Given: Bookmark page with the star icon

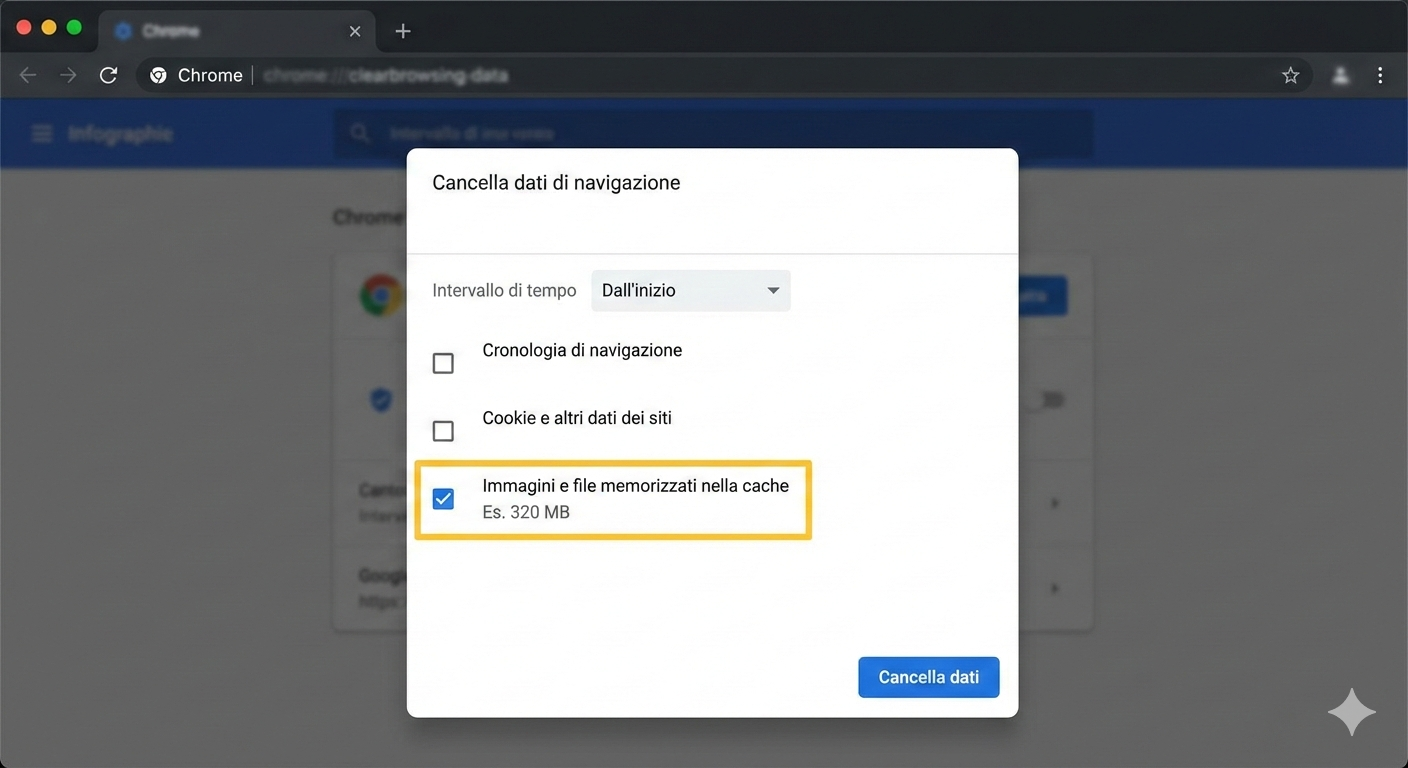Looking at the screenshot, I should click(x=1291, y=75).
